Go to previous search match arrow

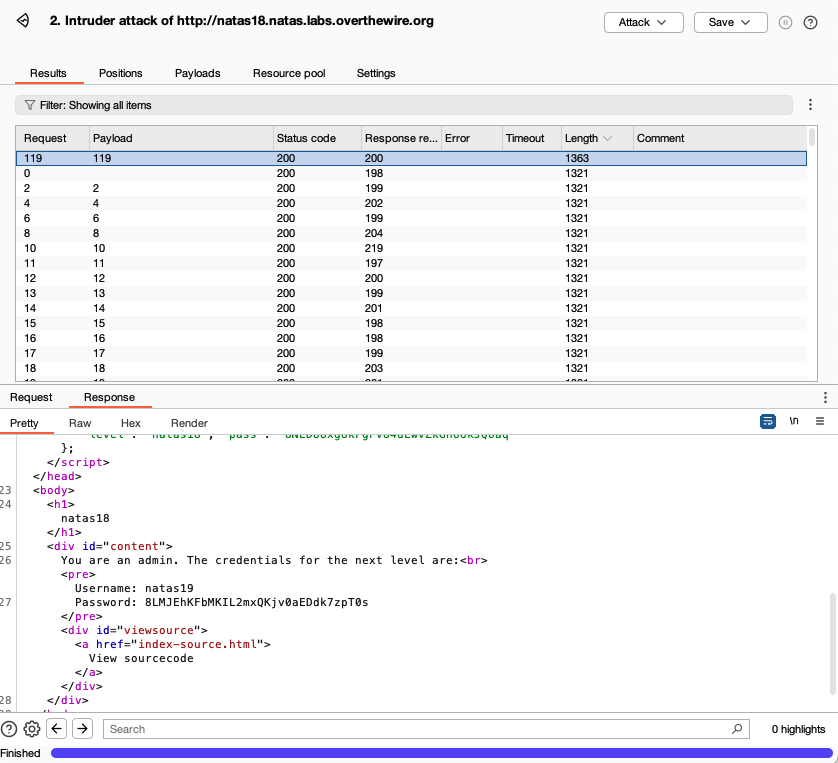(57, 729)
